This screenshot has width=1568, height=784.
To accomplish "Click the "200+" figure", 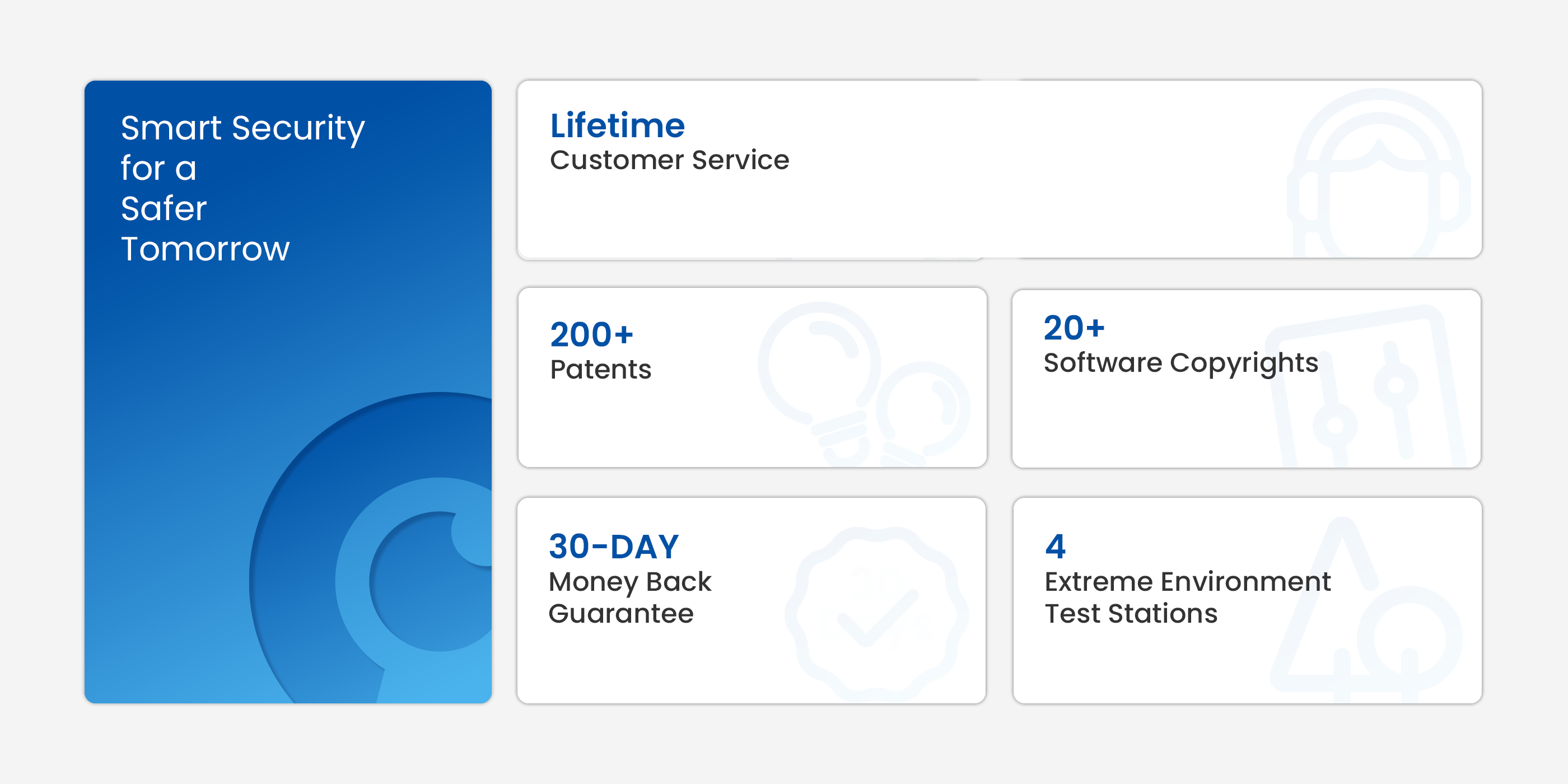I will tap(592, 334).
